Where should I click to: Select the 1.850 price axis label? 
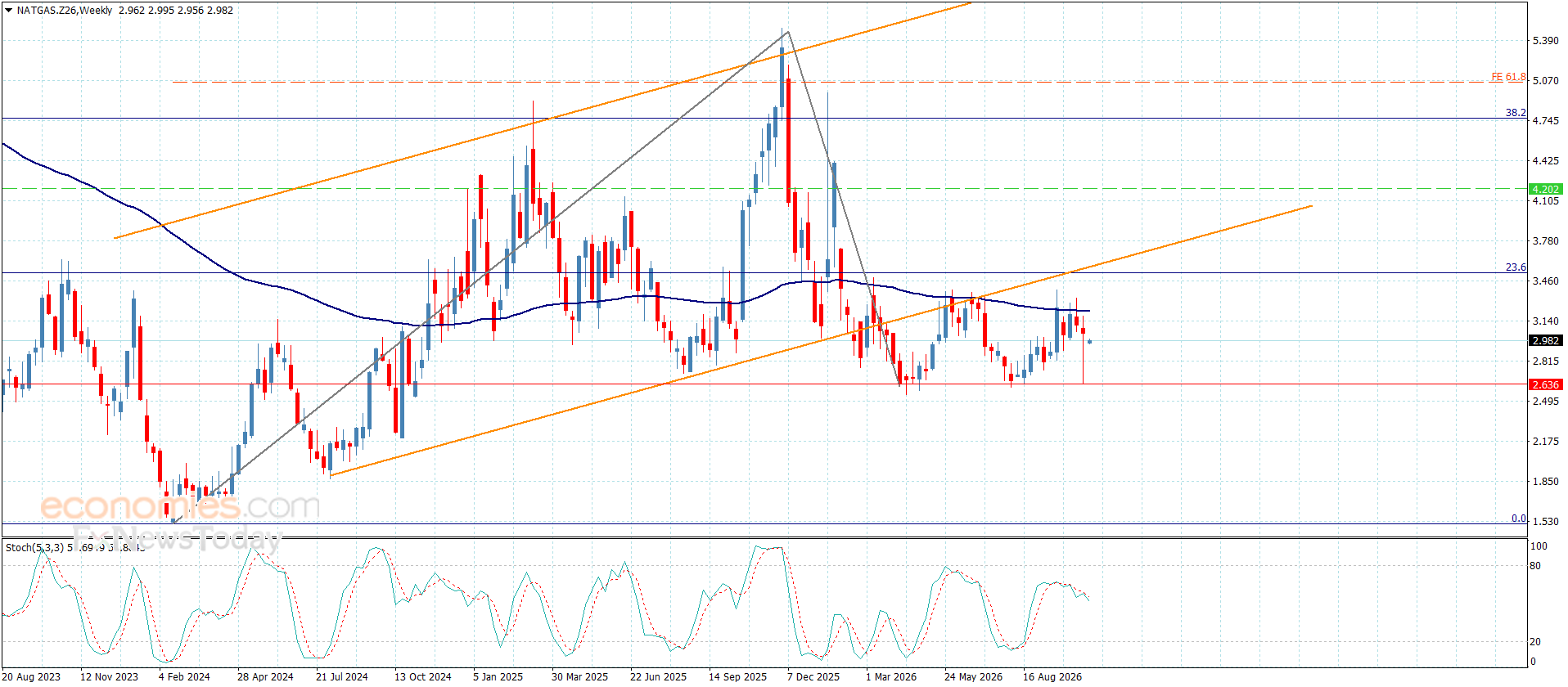[x=1545, y=482]
